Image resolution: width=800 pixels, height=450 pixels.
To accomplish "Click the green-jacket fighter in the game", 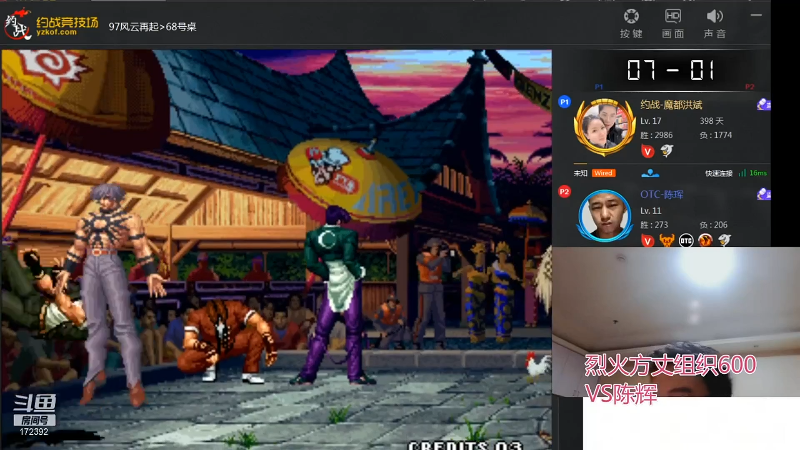I will (x=334, y=296).
